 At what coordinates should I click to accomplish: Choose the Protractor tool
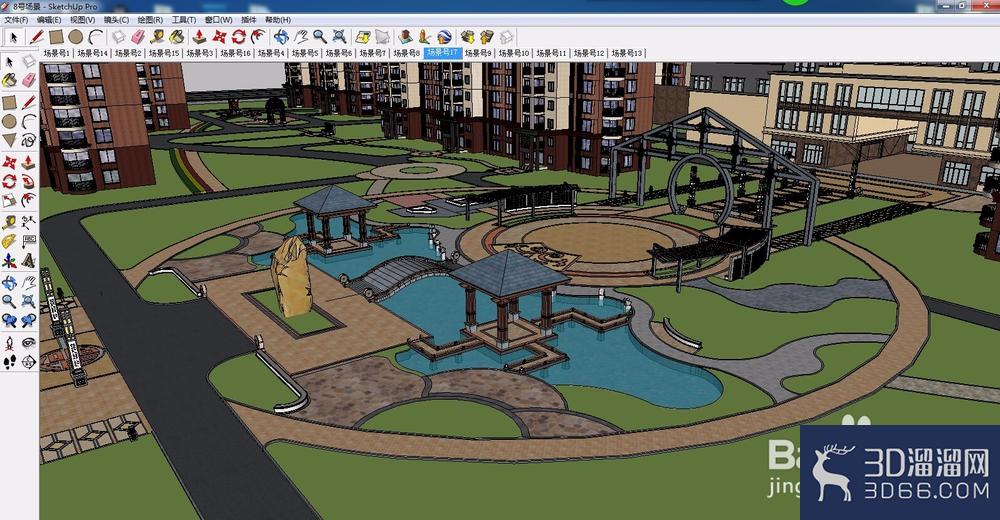[9, 241]
